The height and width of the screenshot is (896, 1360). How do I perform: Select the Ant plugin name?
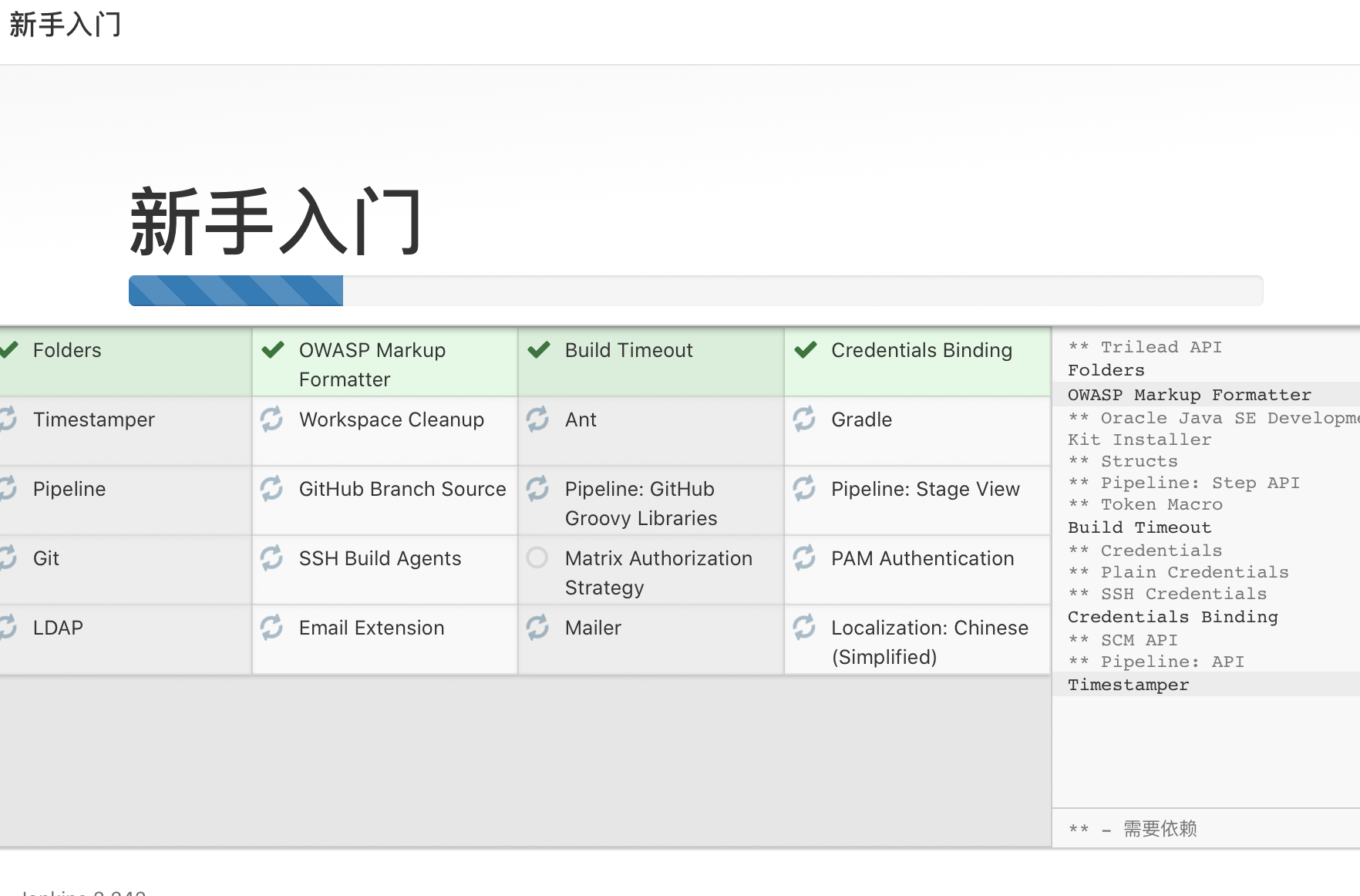[581, 419]
